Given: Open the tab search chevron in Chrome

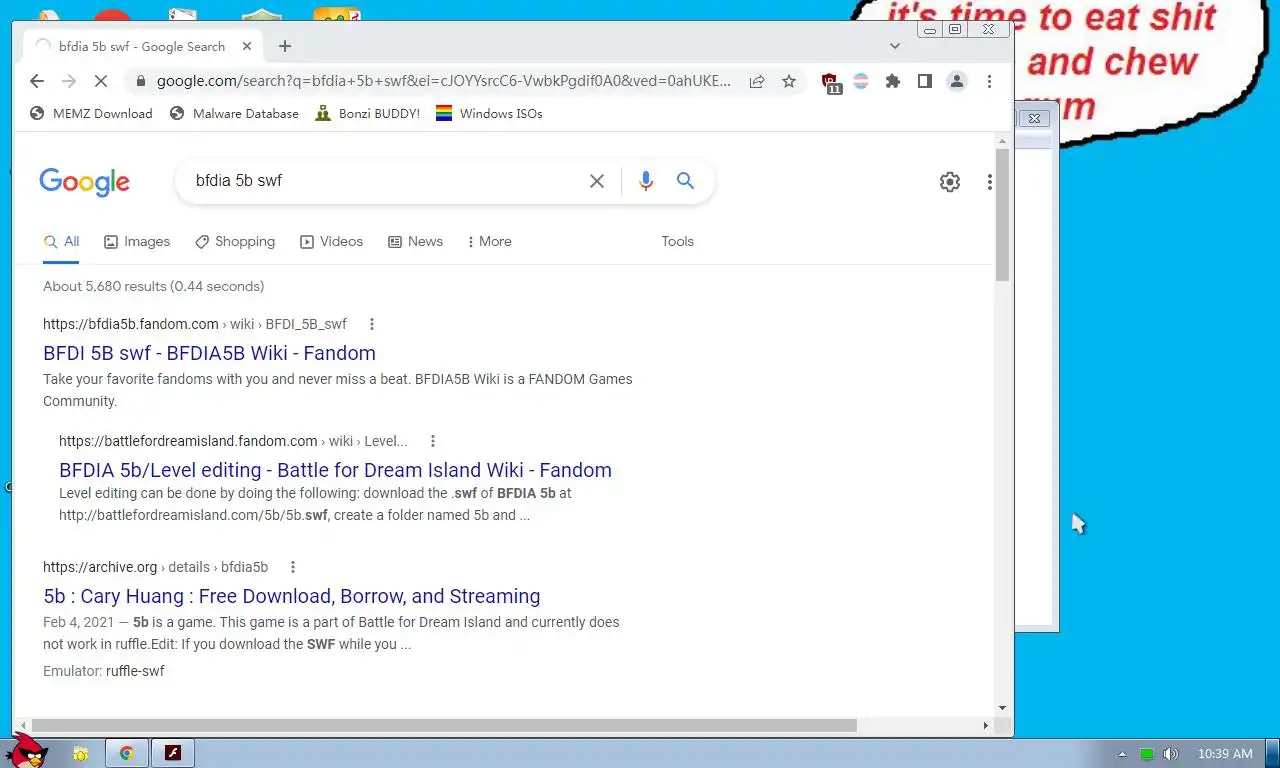Looking at the screenshot, I should (x=895, y=46).
